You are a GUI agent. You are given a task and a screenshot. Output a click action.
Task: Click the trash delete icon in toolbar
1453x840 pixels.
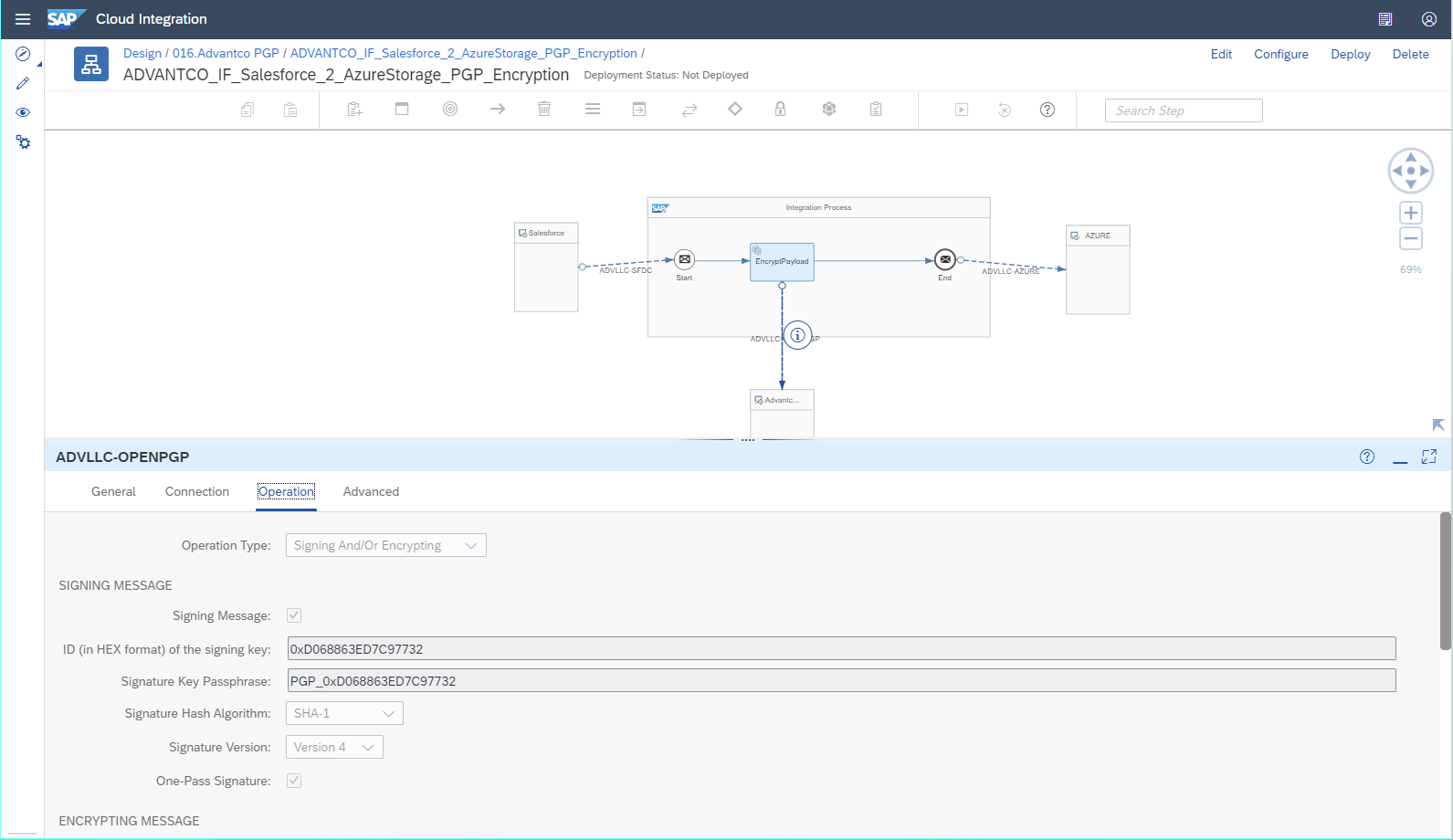click(544, 110)
